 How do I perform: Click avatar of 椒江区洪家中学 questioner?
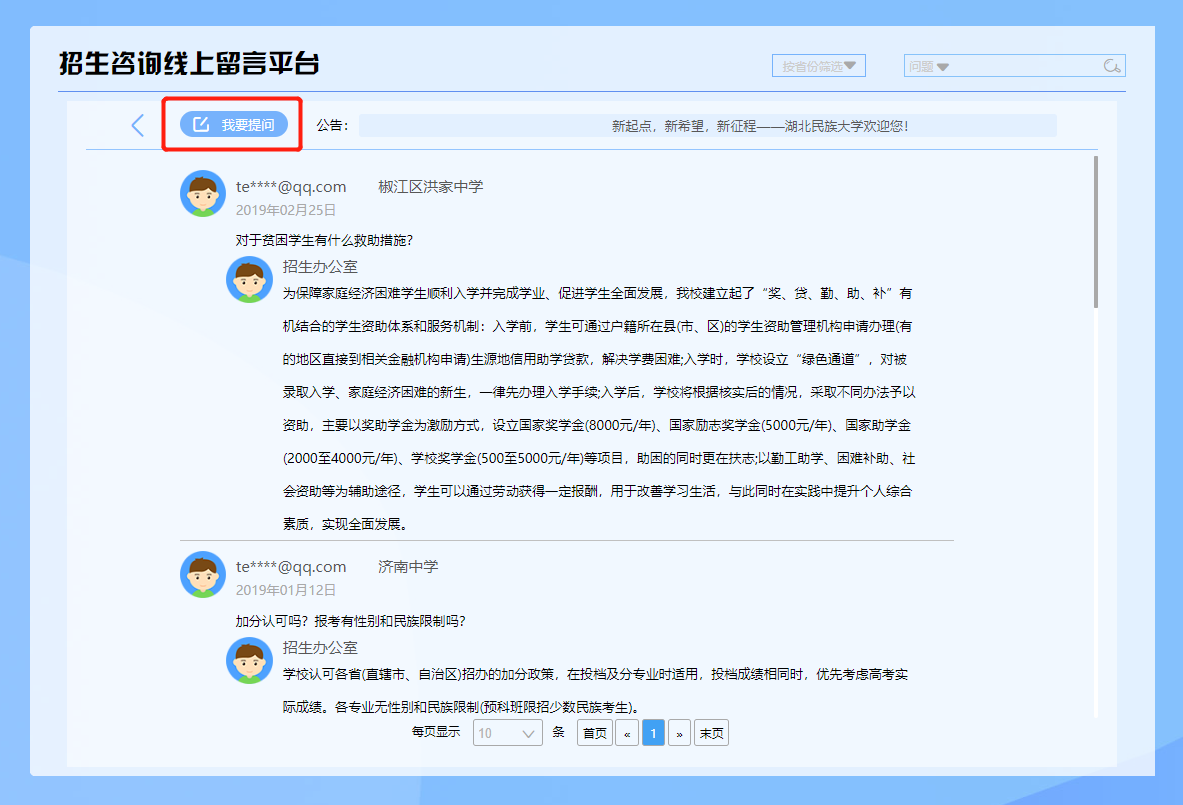[x=203, y=193]
